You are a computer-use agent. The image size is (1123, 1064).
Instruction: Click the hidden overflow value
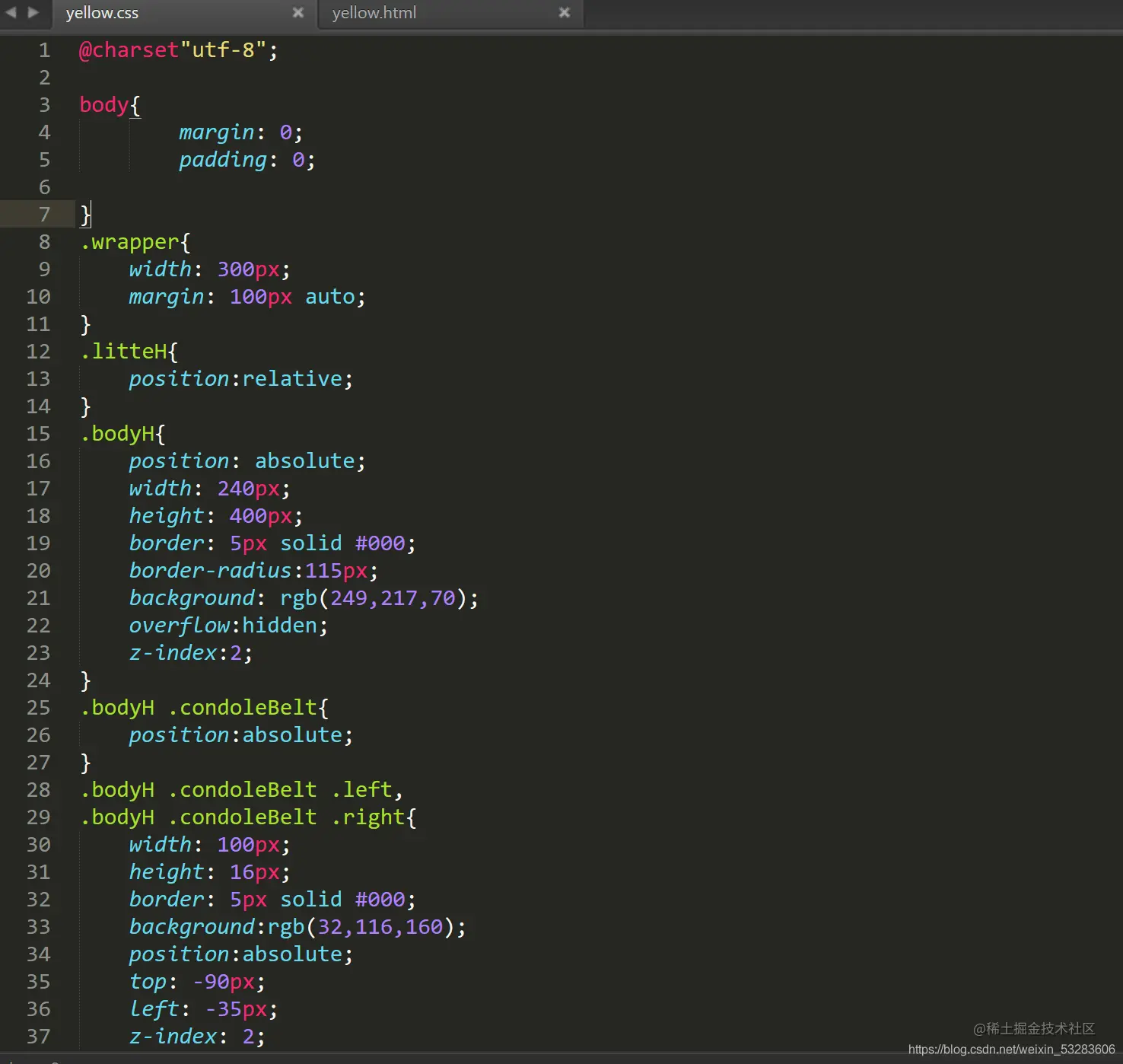click(279, 626)
